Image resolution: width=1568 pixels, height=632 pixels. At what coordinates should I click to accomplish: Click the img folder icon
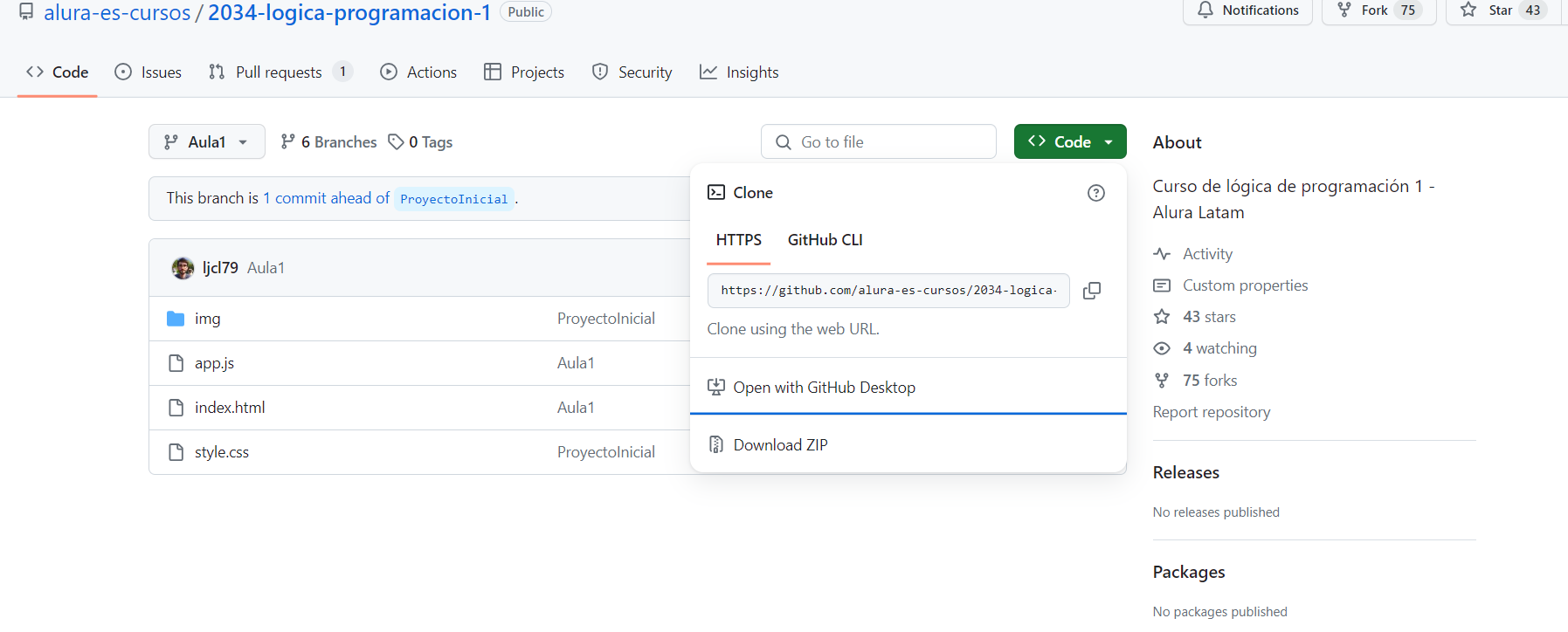(x=176, y=319)
